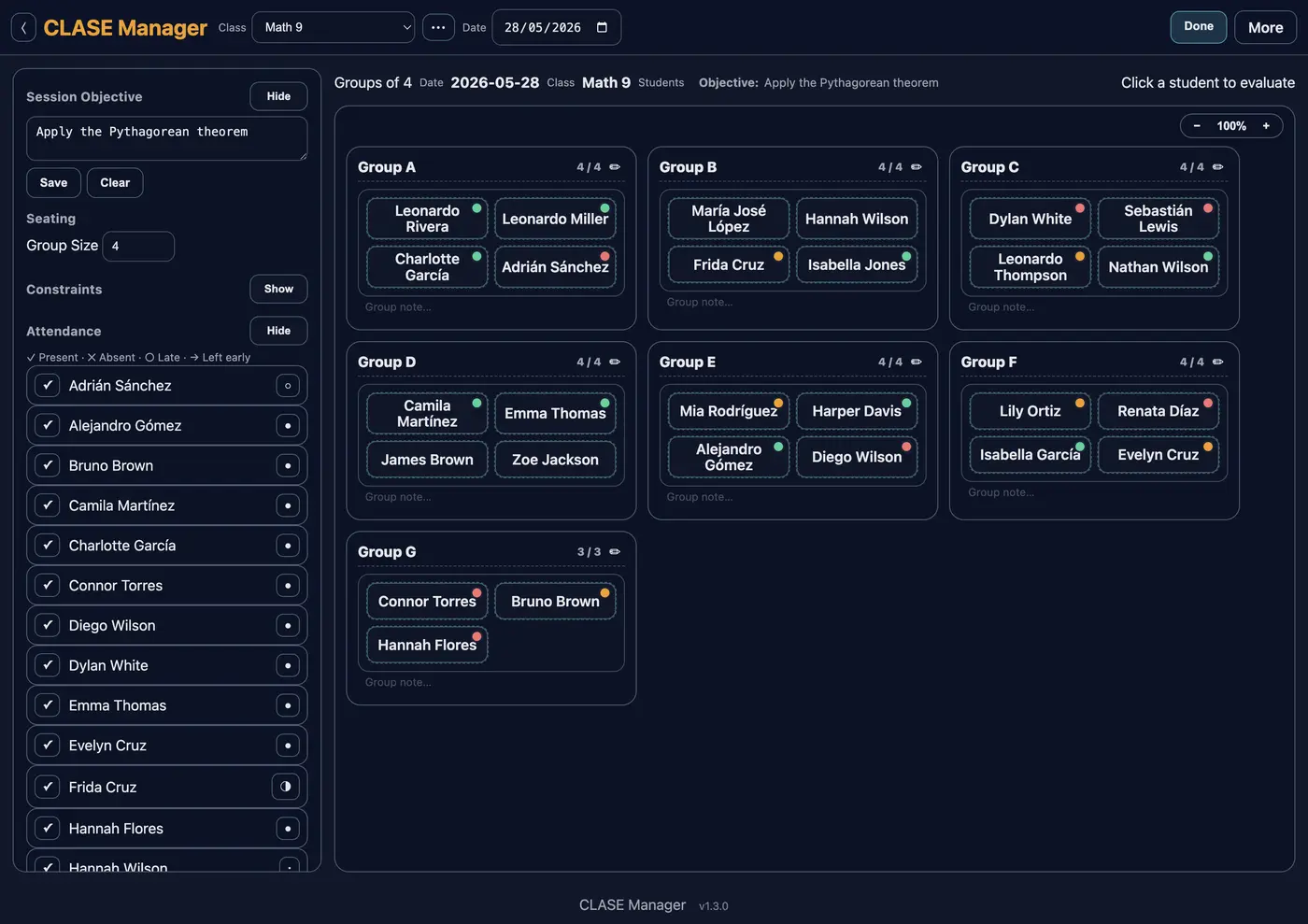Show the Constraints section
The height and width of the screenshot is (924, 1308).
pyautogui.click(x=278, y=289)
